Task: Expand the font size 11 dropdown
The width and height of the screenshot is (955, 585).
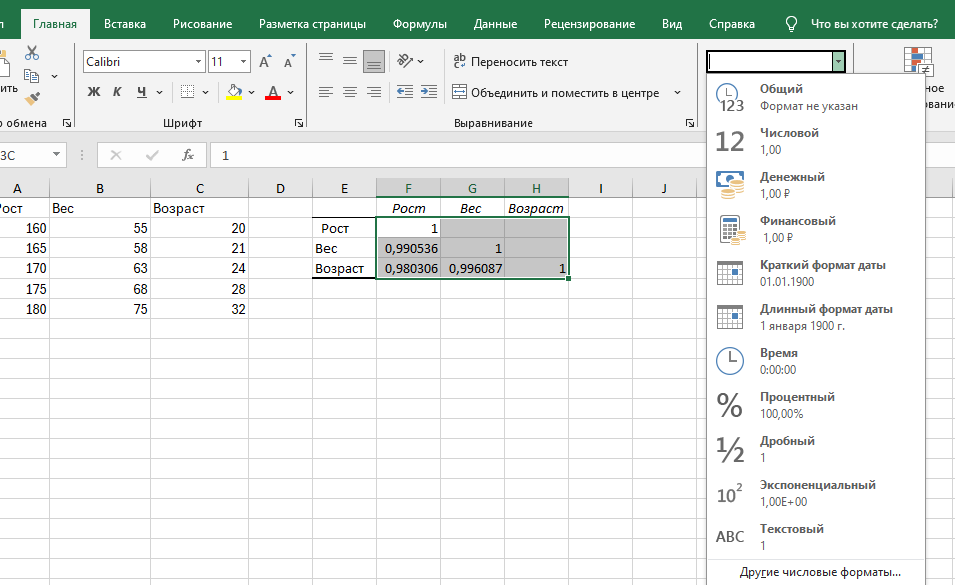Action: point(243,62)
